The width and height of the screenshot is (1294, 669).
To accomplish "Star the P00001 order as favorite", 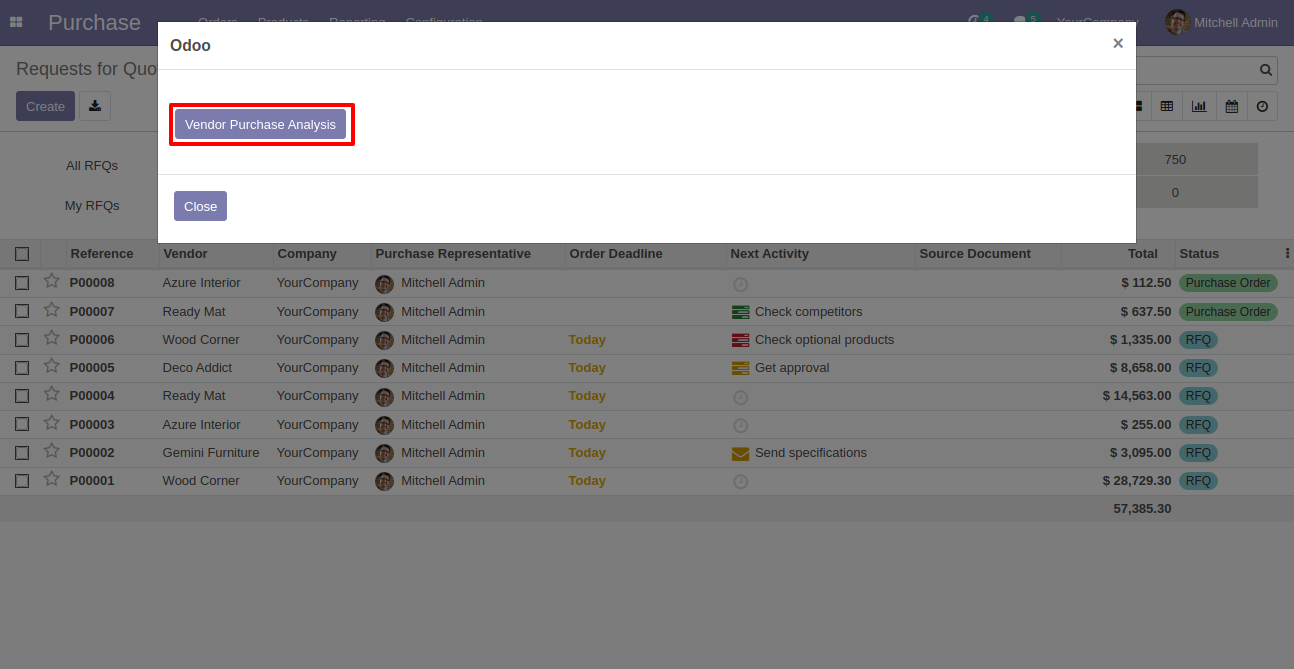I will pyautogui.click(x=52, y=479).
